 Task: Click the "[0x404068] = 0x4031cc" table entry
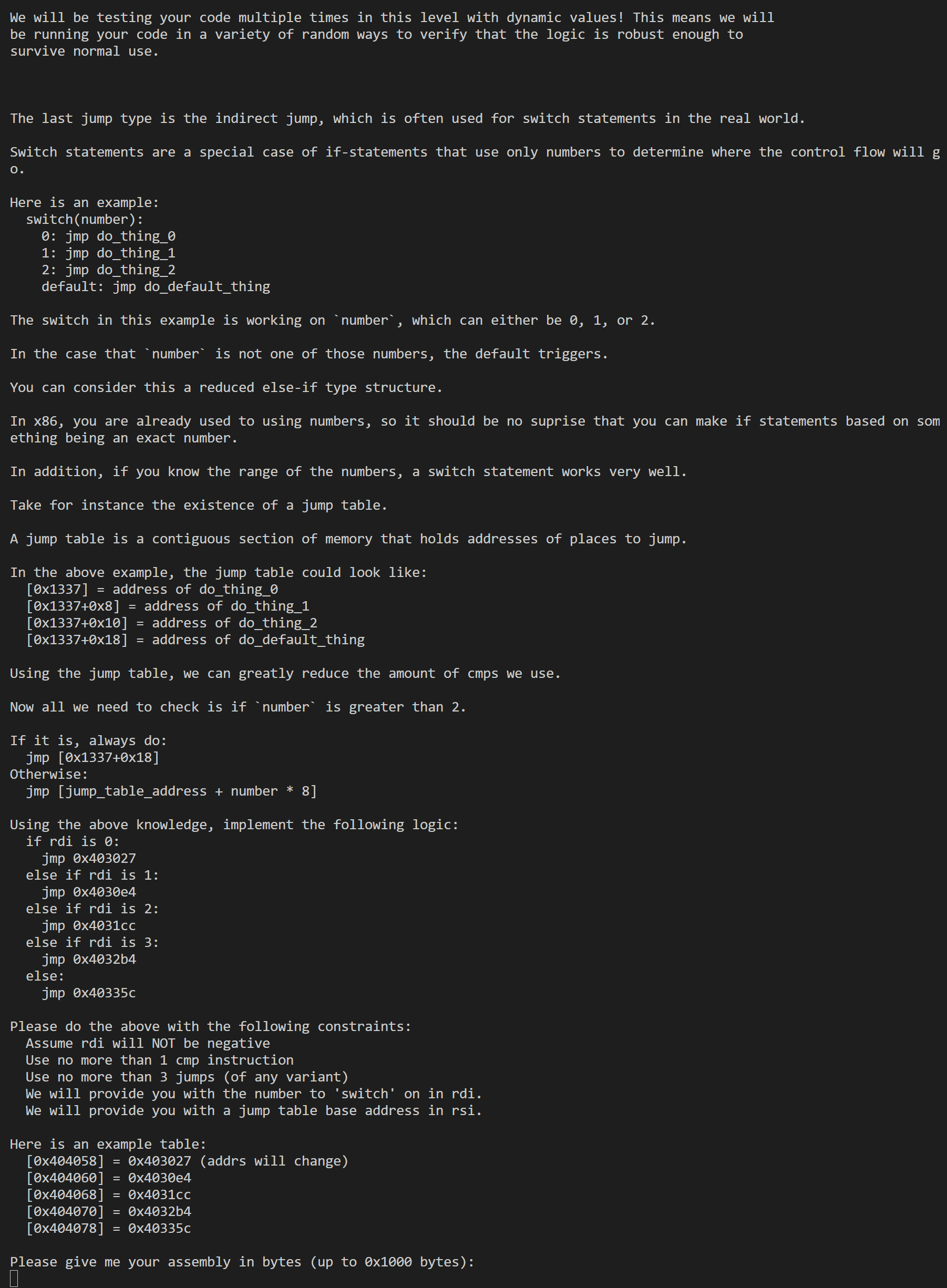click(x=108, y=1194)
